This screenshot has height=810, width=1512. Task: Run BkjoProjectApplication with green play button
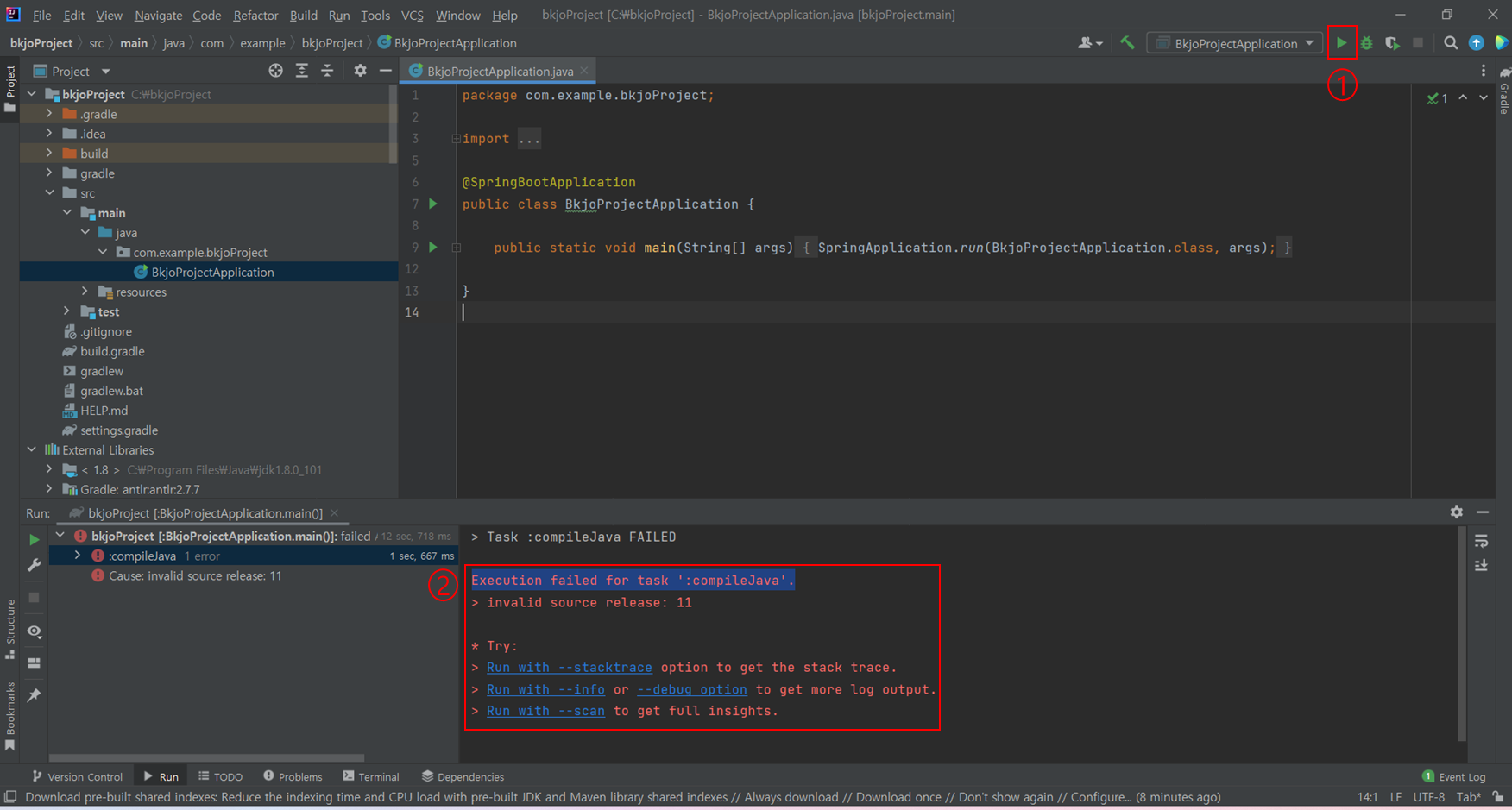(x=1341, y=43)
